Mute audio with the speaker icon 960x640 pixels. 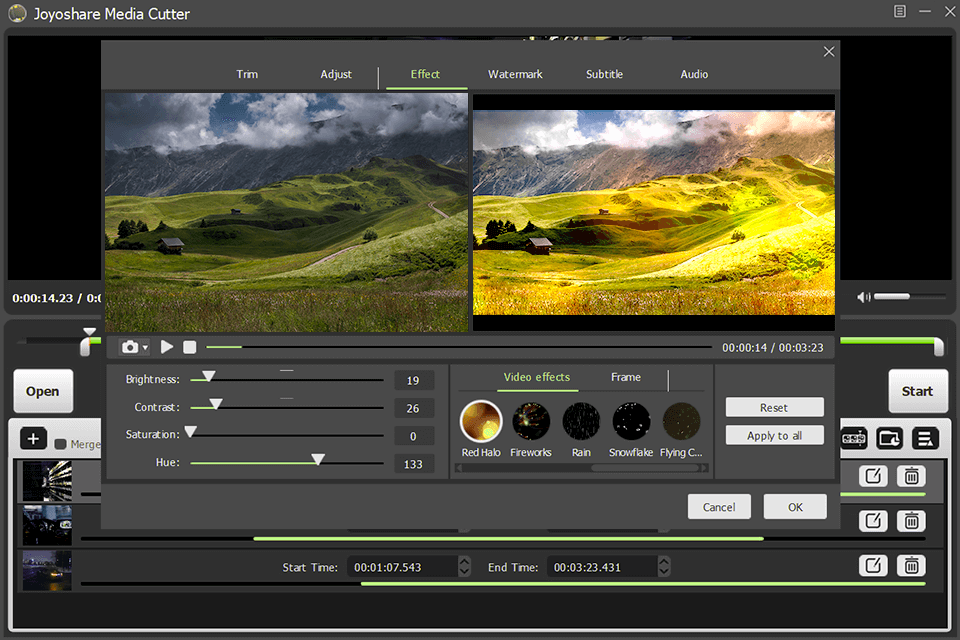[863, 296]
